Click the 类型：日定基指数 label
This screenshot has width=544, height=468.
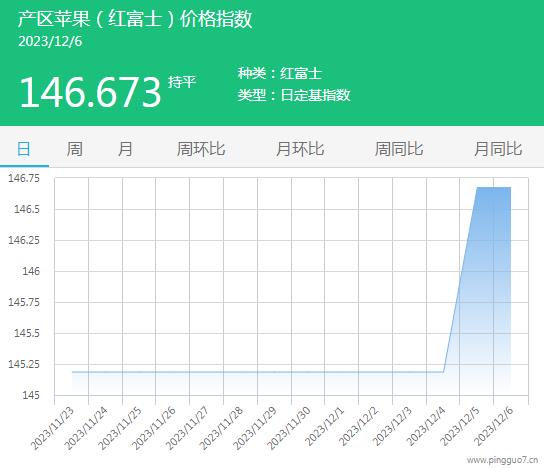(294, 95)
